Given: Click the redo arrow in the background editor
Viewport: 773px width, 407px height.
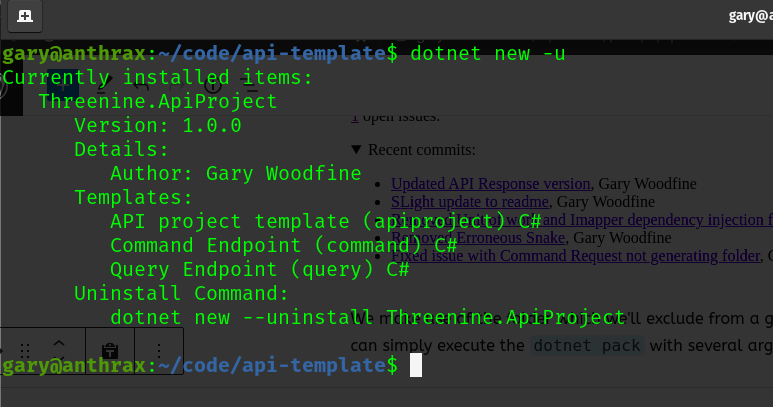Looking at the screenshot, I should pyautogui.click(x=177, y=87).
